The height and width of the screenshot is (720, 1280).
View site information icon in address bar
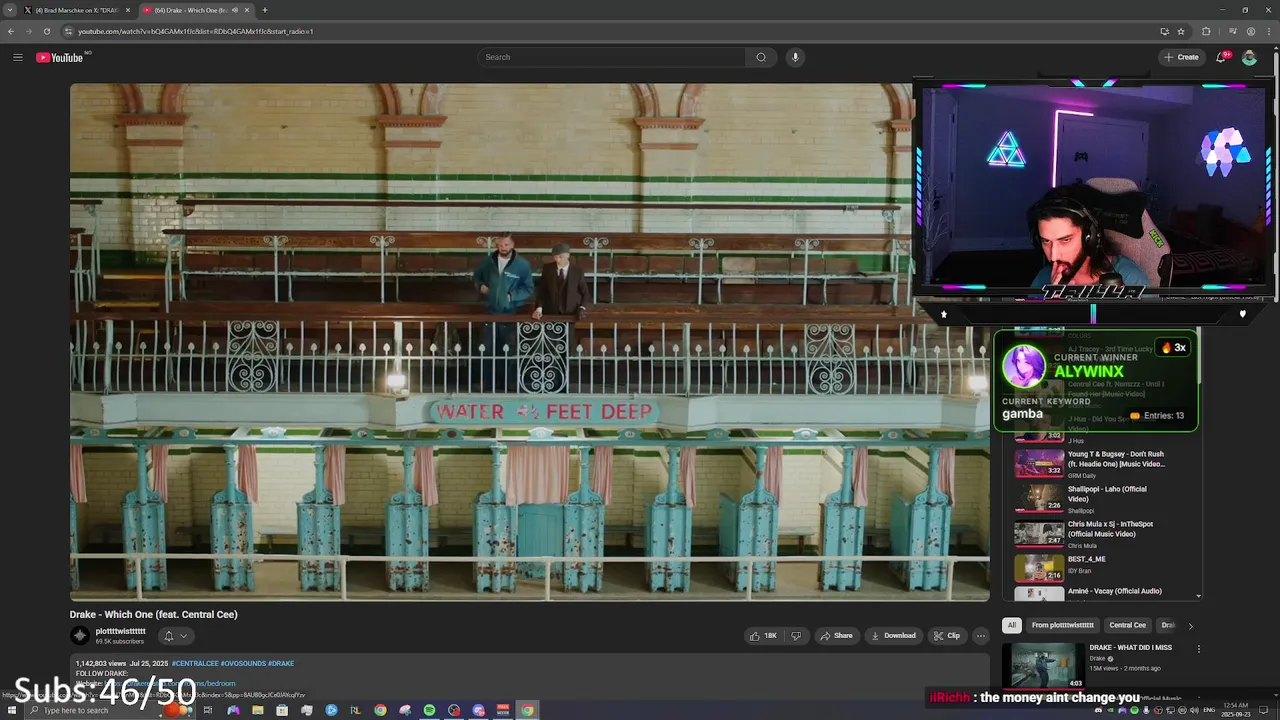[68, 31]
